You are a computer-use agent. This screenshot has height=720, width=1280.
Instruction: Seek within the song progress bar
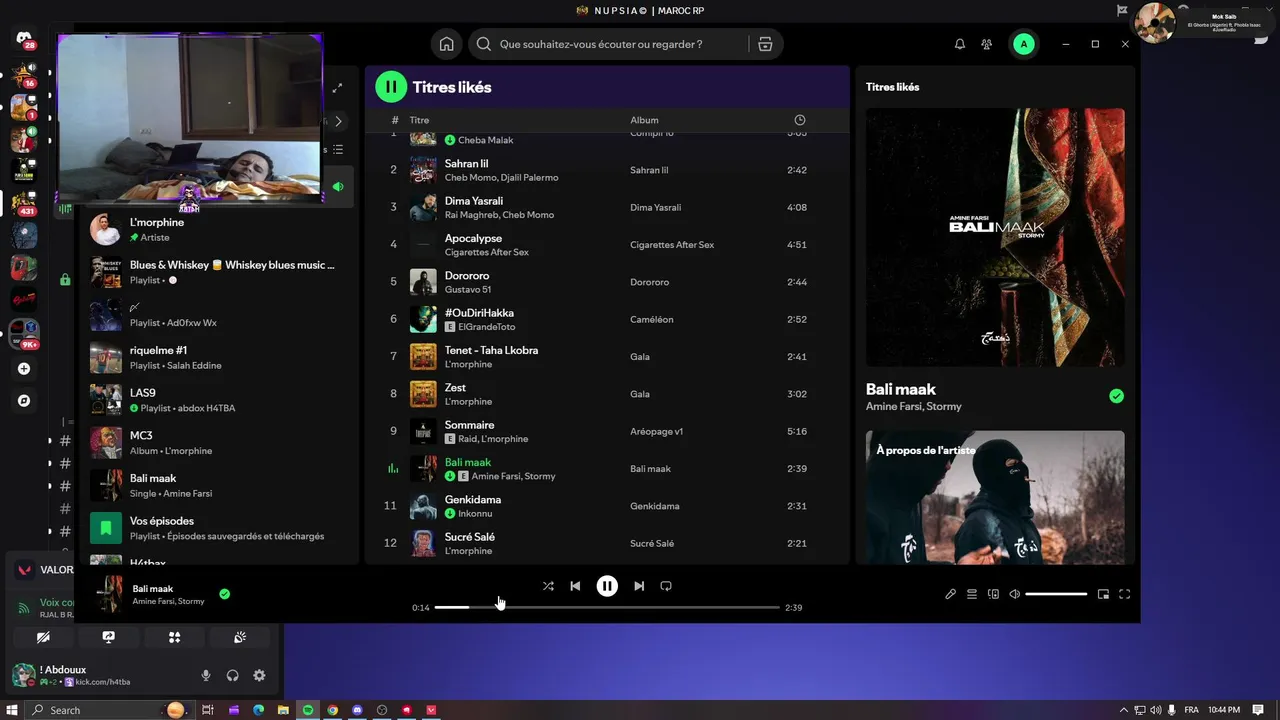[607, 607]
